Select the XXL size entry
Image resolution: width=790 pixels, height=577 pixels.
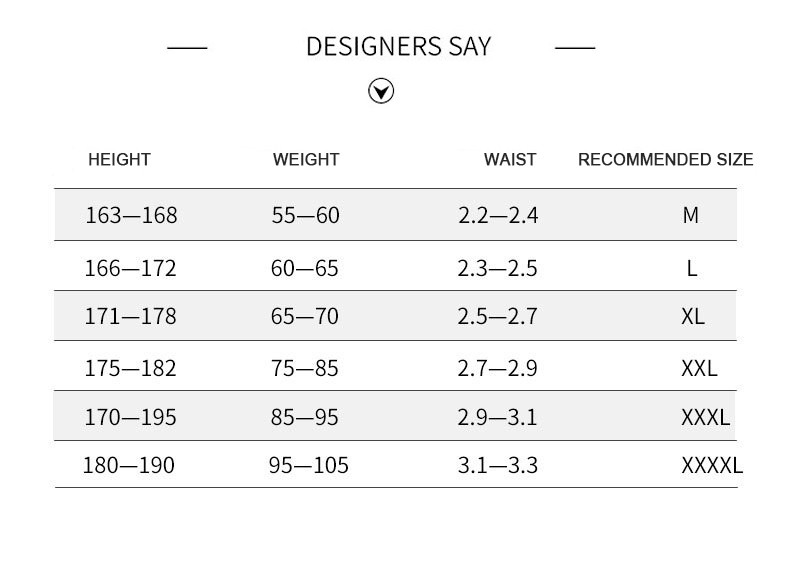[699, 368]
